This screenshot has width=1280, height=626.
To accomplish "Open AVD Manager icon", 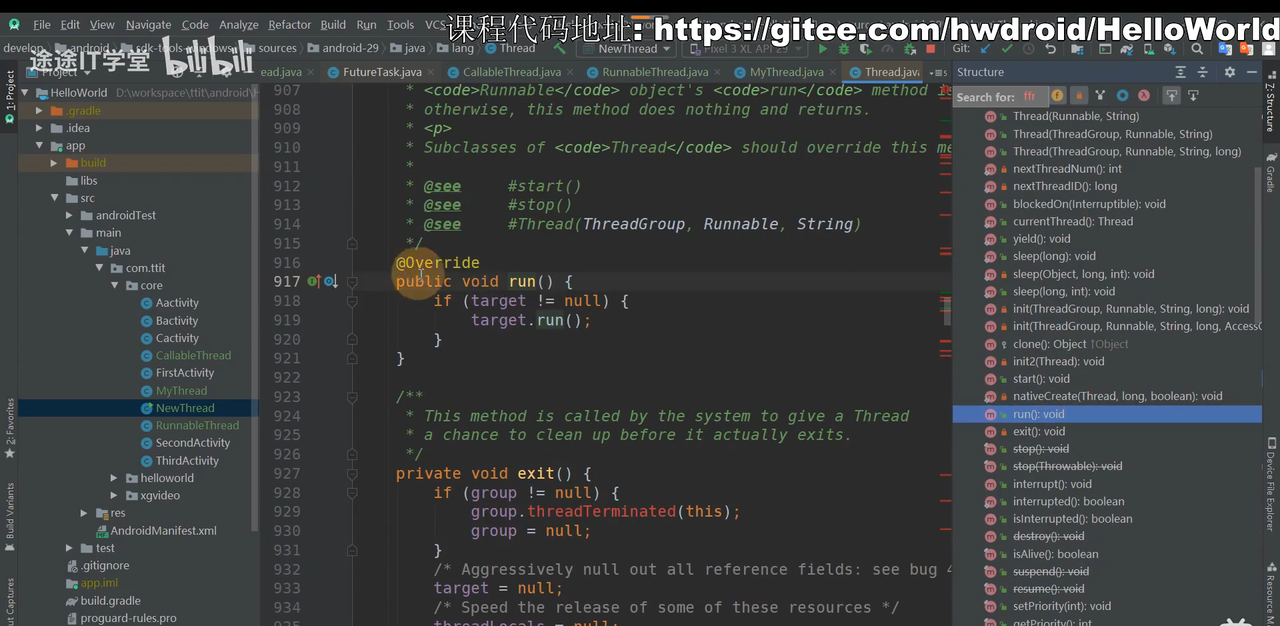I will pyautogui.click(x=1149, y=49).
